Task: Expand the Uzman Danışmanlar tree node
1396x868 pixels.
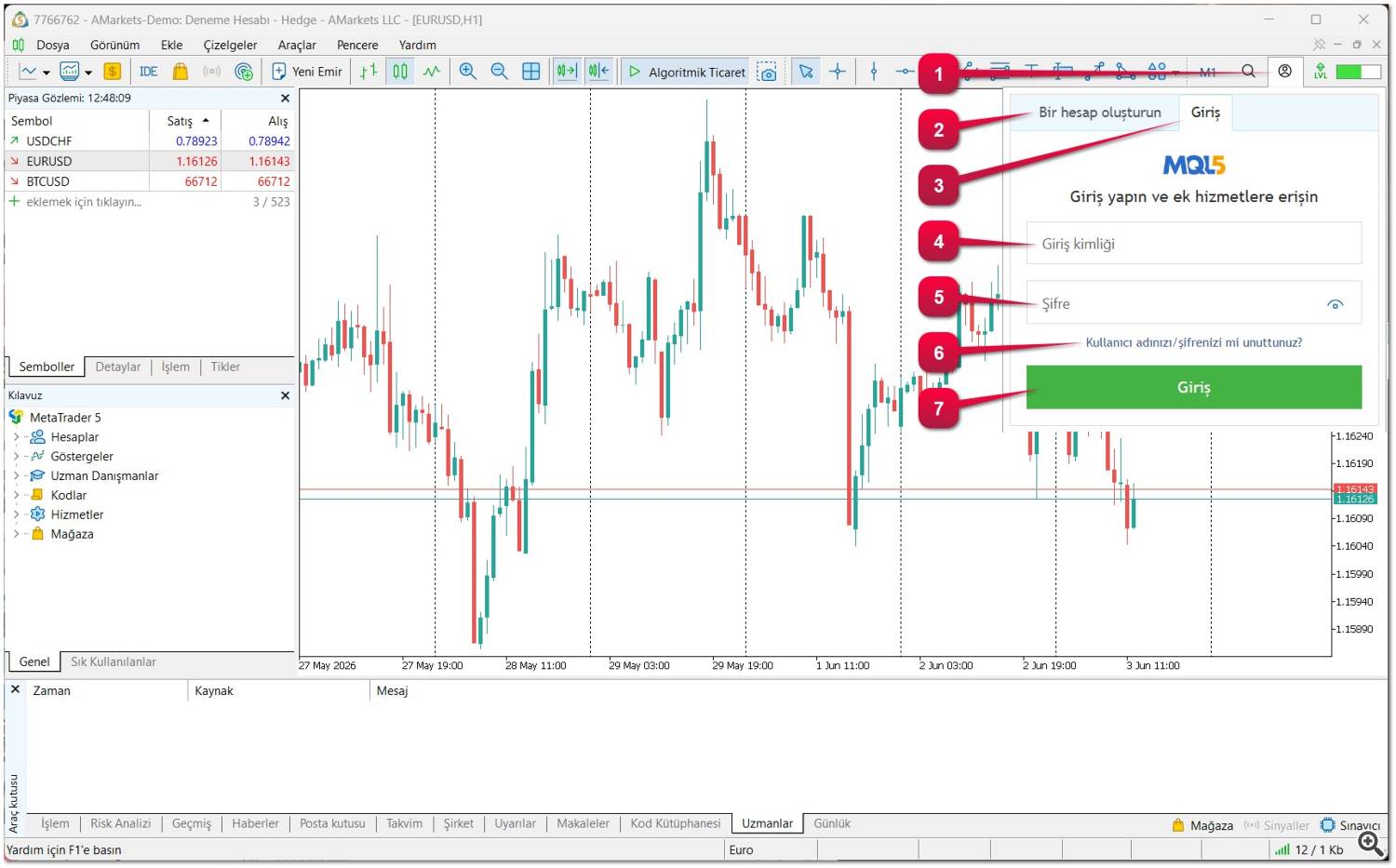Action: pos(16,475)
